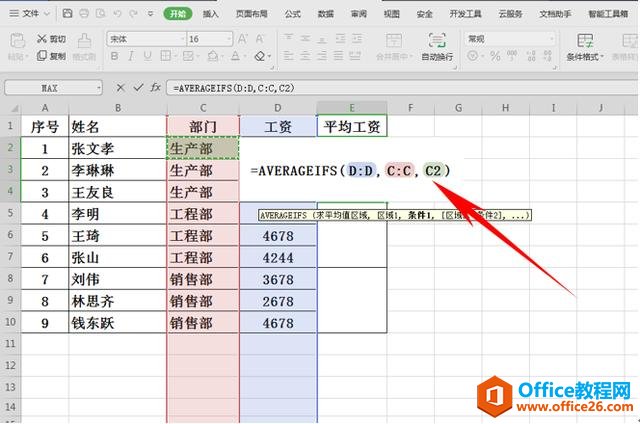
Task: Open the 条件格式 conditional formatting menu
Action: pos(585,47)
